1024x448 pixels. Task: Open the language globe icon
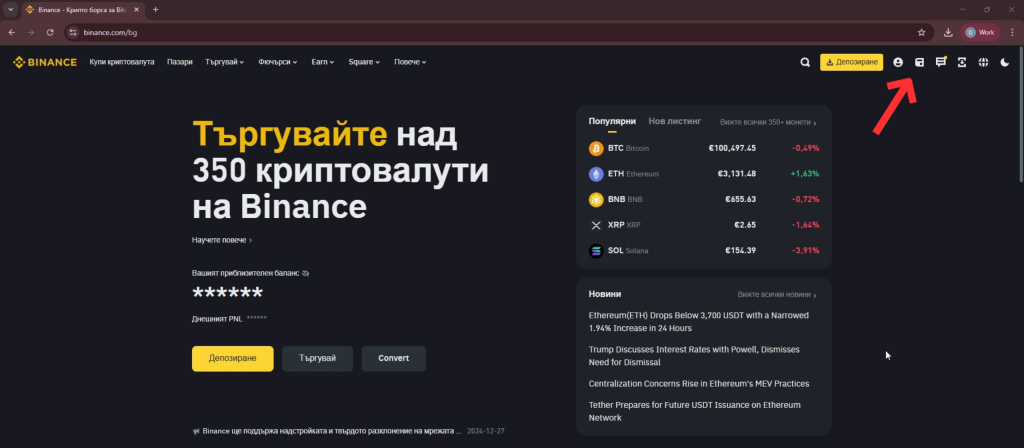[x=983, y=62]
